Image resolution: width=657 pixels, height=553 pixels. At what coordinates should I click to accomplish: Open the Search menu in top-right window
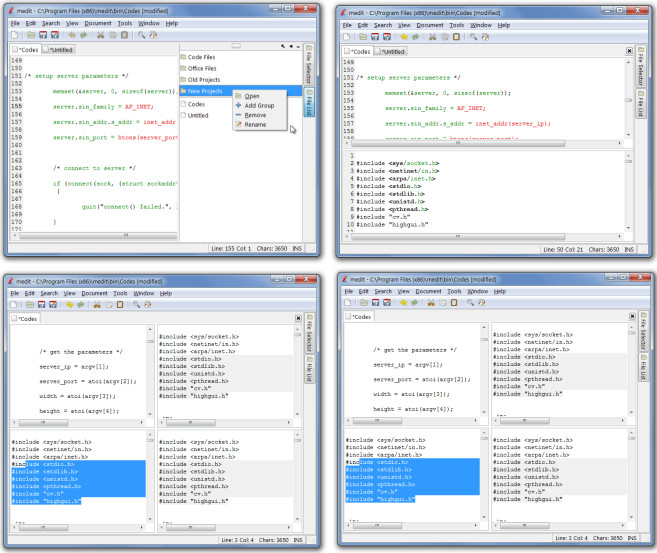(383, 25)
